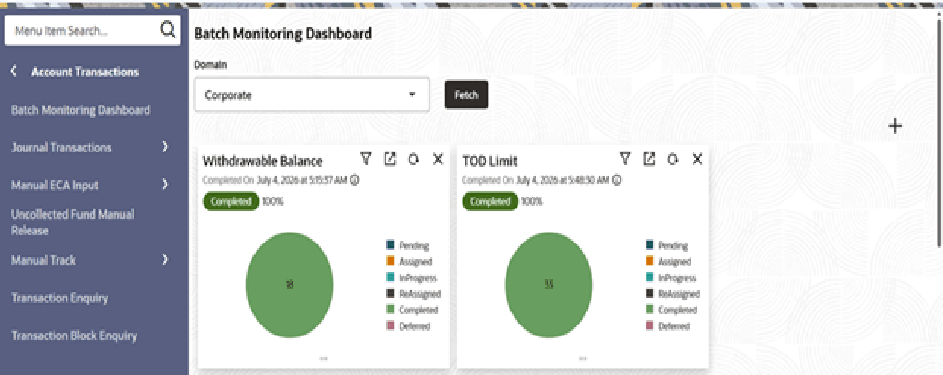Click info icon beside TOD Limit completion time
The image size is (943, 375).
click(x=617, y=180)
